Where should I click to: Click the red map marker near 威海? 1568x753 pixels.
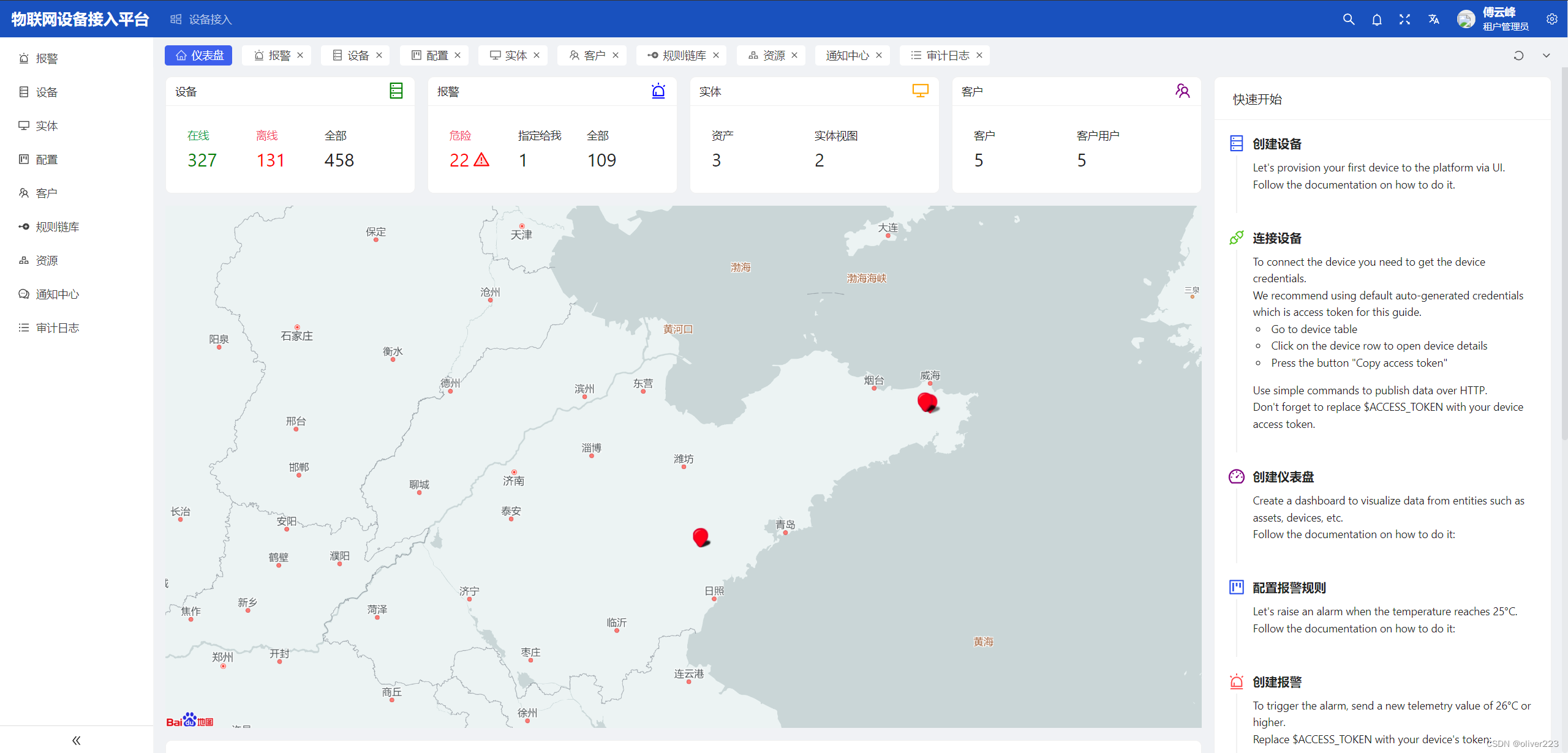926,402
